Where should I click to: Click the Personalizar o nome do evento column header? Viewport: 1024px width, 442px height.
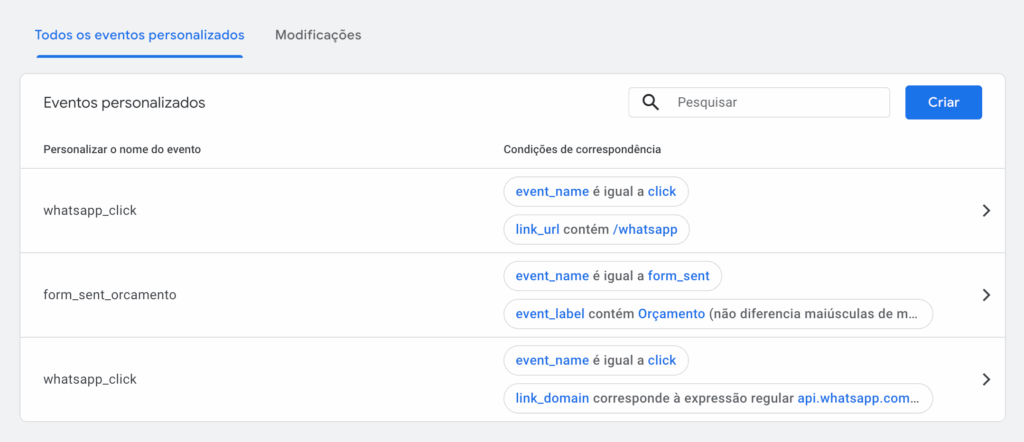[x=122, y=150]
